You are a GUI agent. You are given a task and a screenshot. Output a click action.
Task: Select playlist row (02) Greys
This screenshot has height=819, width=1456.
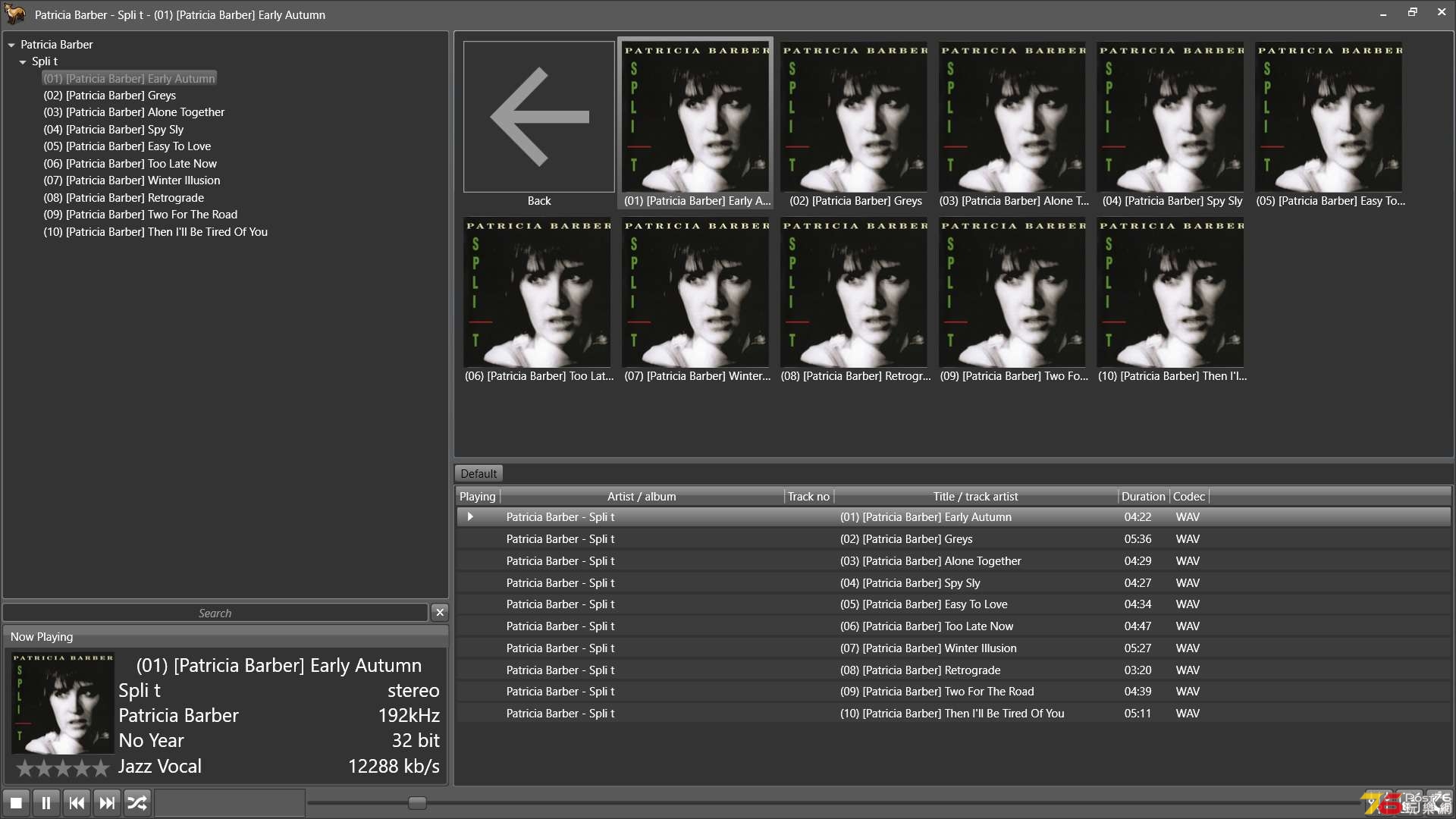[x=953, y=539]
